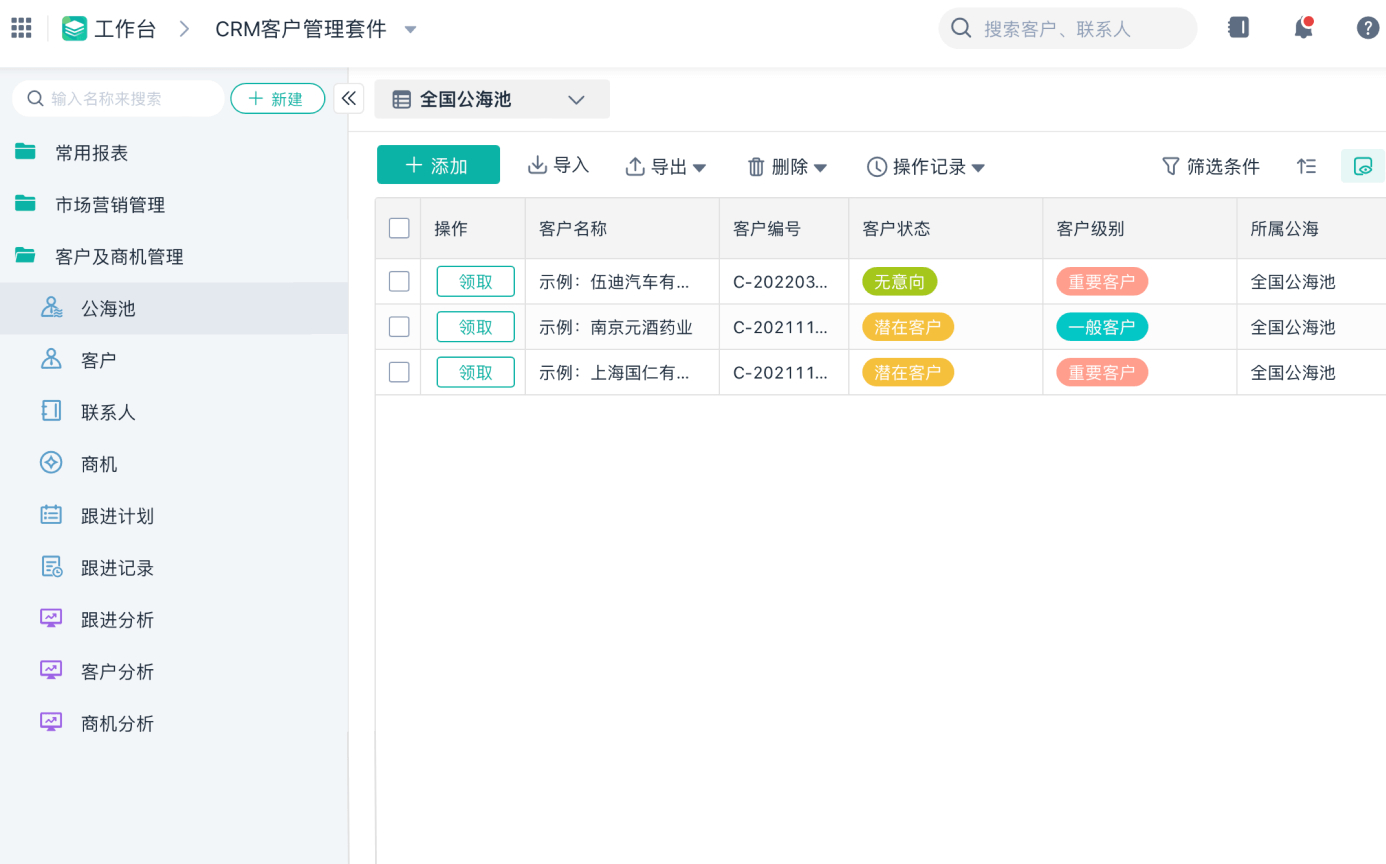1386x864 pixels.
Task: Click the 一般客户 level tag
Action: [x=1102, y=327]
